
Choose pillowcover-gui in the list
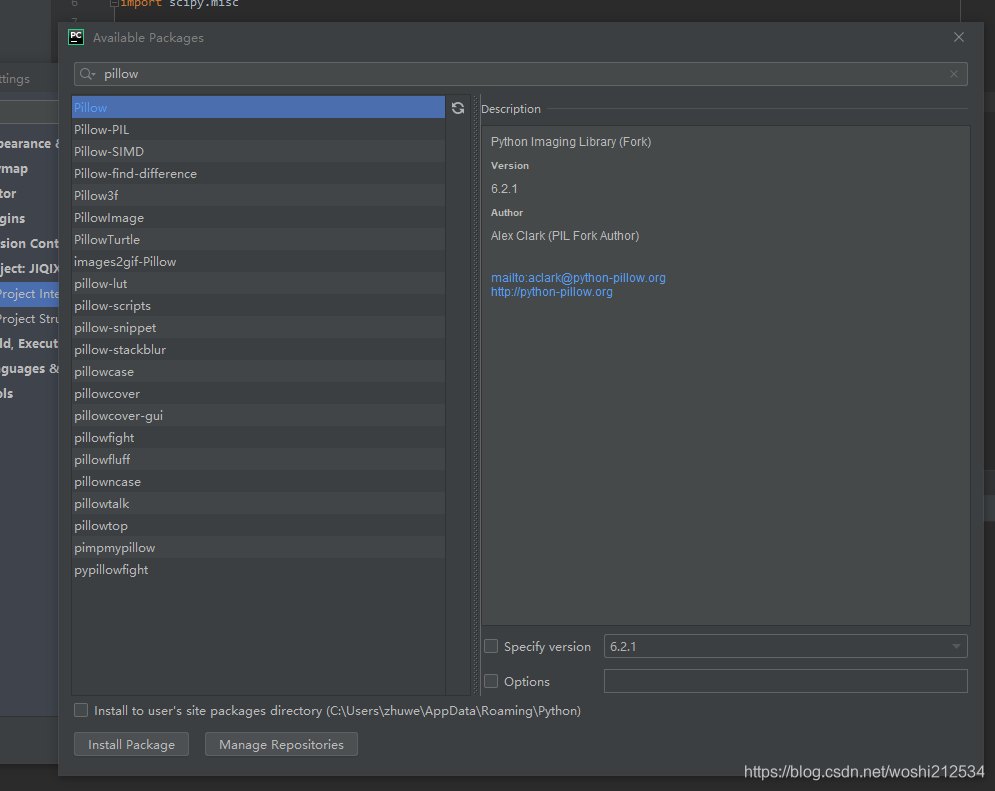pyautogui.click(x=258, y=415)
